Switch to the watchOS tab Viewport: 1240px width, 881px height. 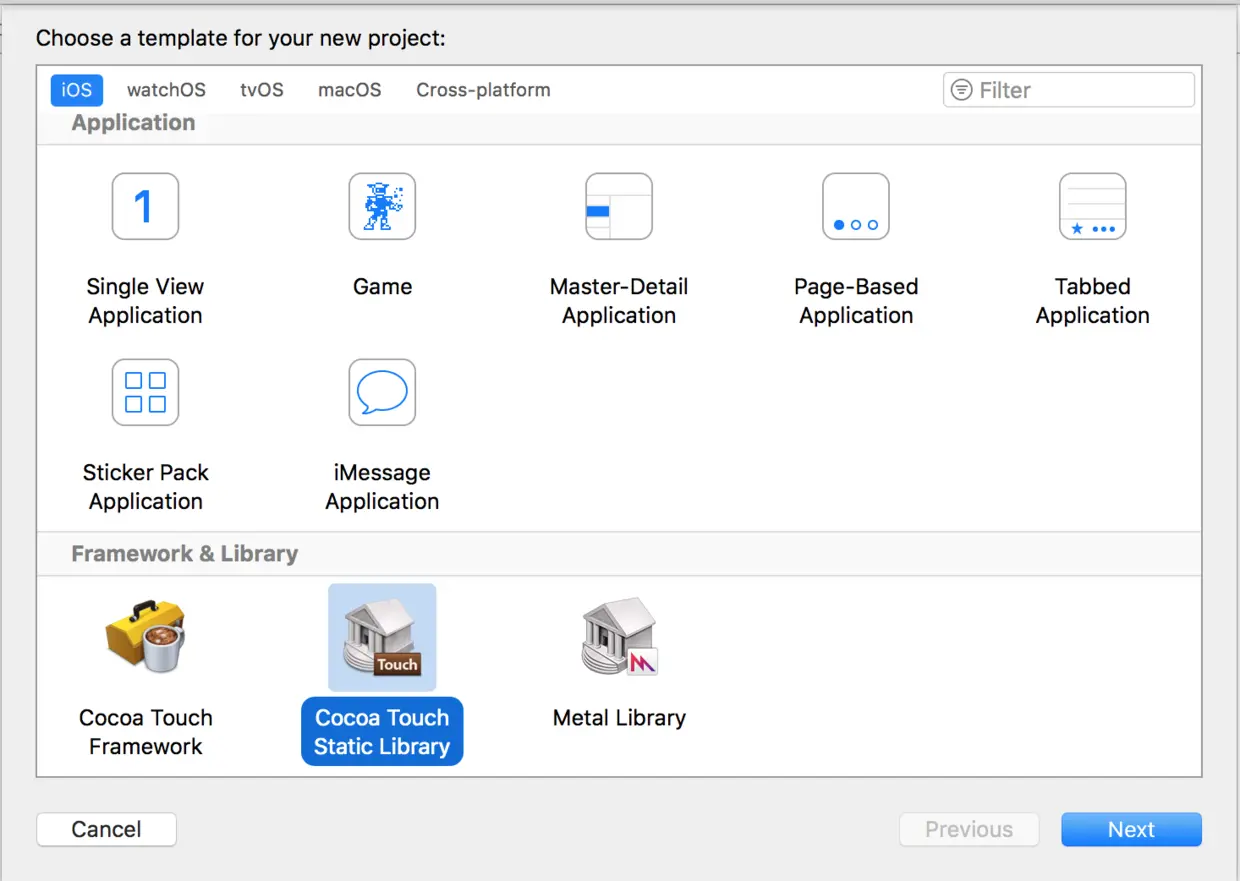pyautogui.click(x=166, y=90)
